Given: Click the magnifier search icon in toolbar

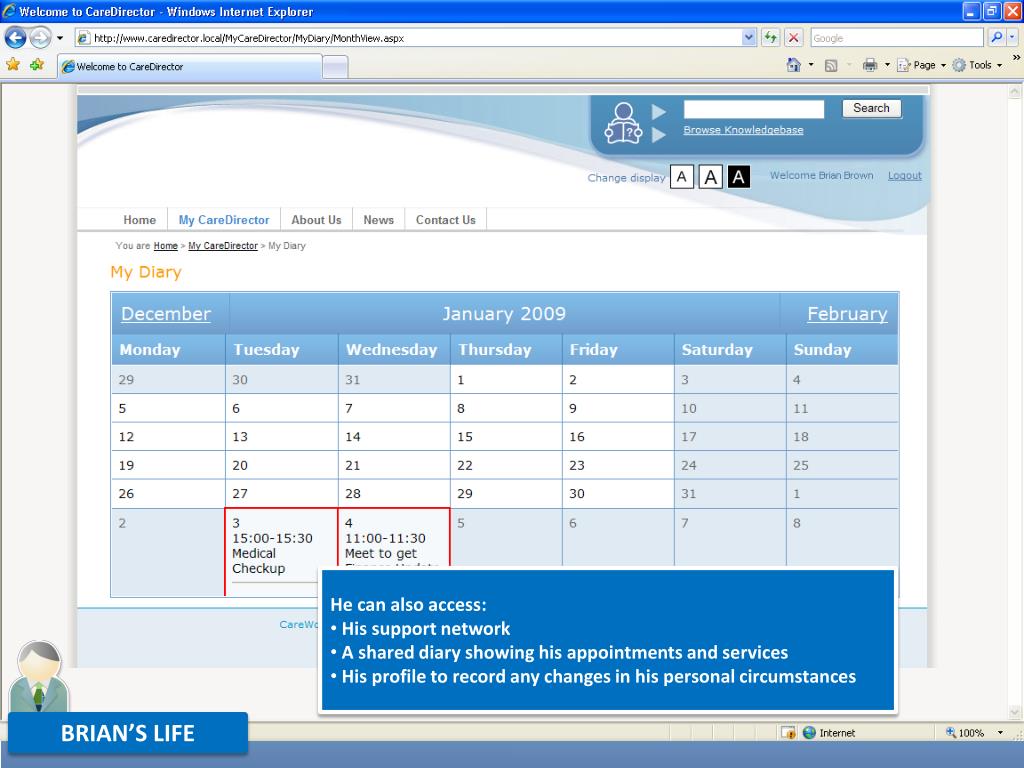Looking at the screenshot, I should [997, 38].
